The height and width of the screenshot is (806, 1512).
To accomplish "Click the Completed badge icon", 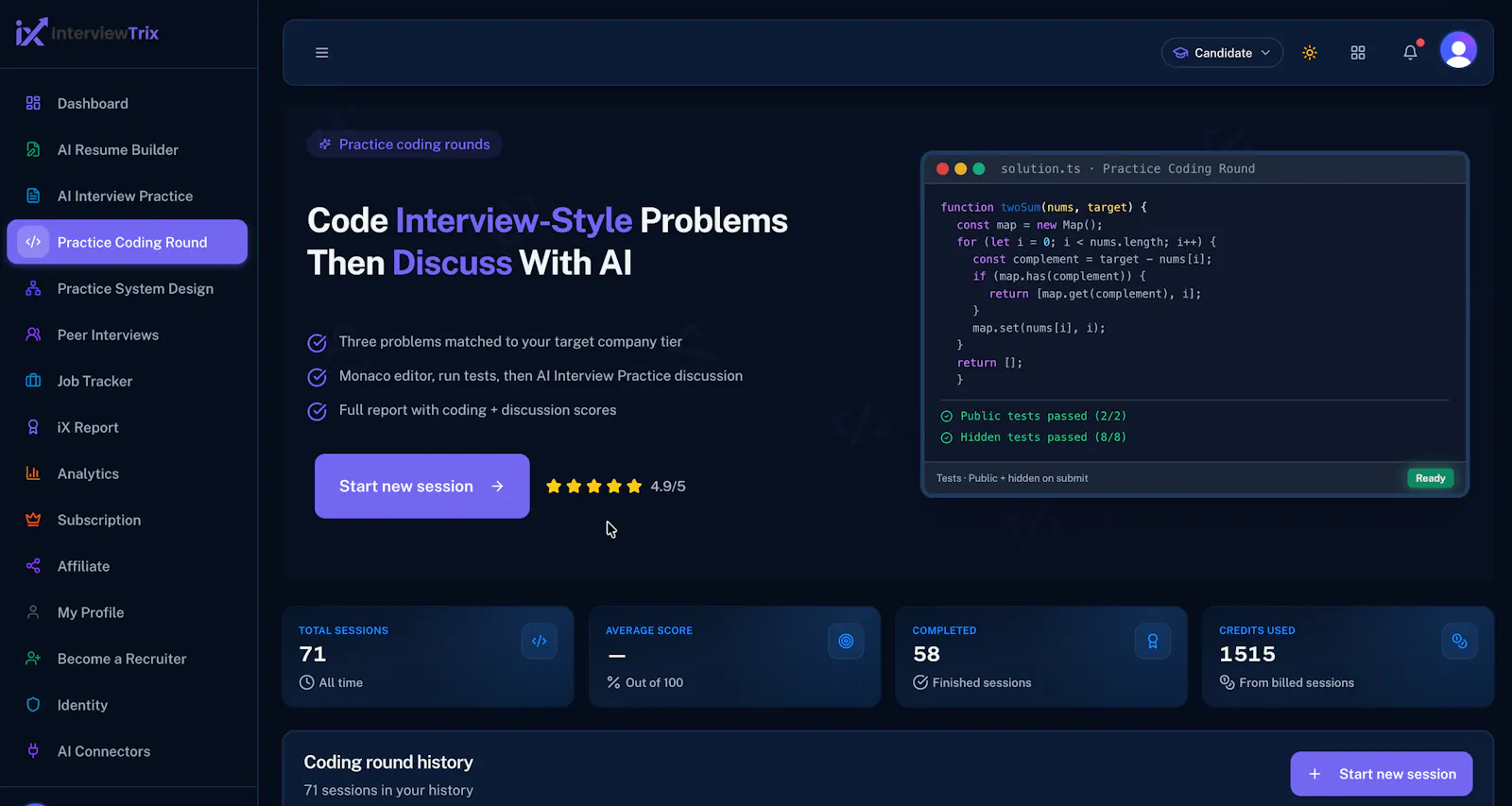I will click(1153, 641).
